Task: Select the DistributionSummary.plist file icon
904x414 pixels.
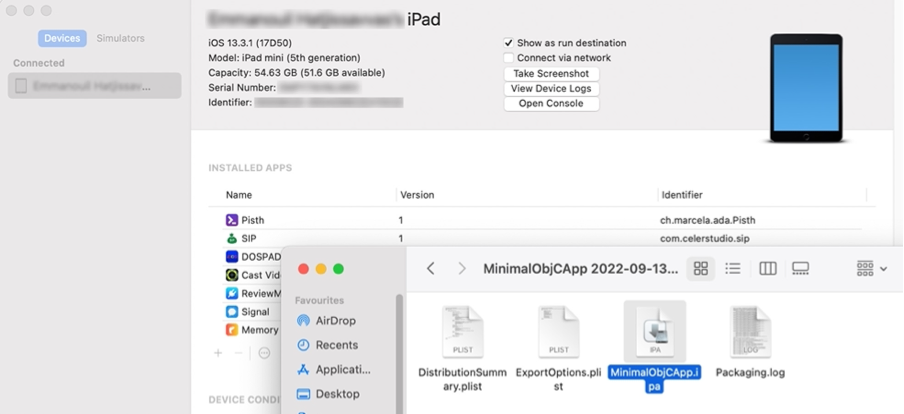Action: click(462, 332)
